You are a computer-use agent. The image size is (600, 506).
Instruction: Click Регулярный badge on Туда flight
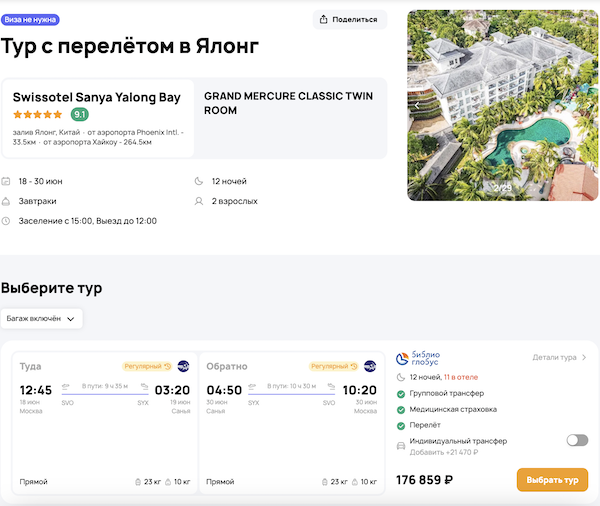click(x=147, y=366)
